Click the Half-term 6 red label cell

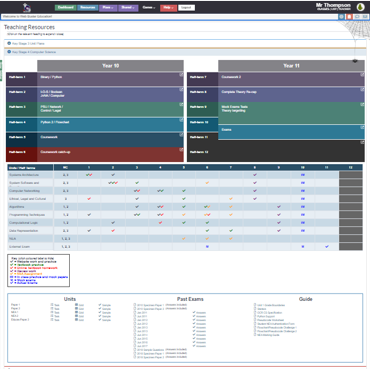21,155
